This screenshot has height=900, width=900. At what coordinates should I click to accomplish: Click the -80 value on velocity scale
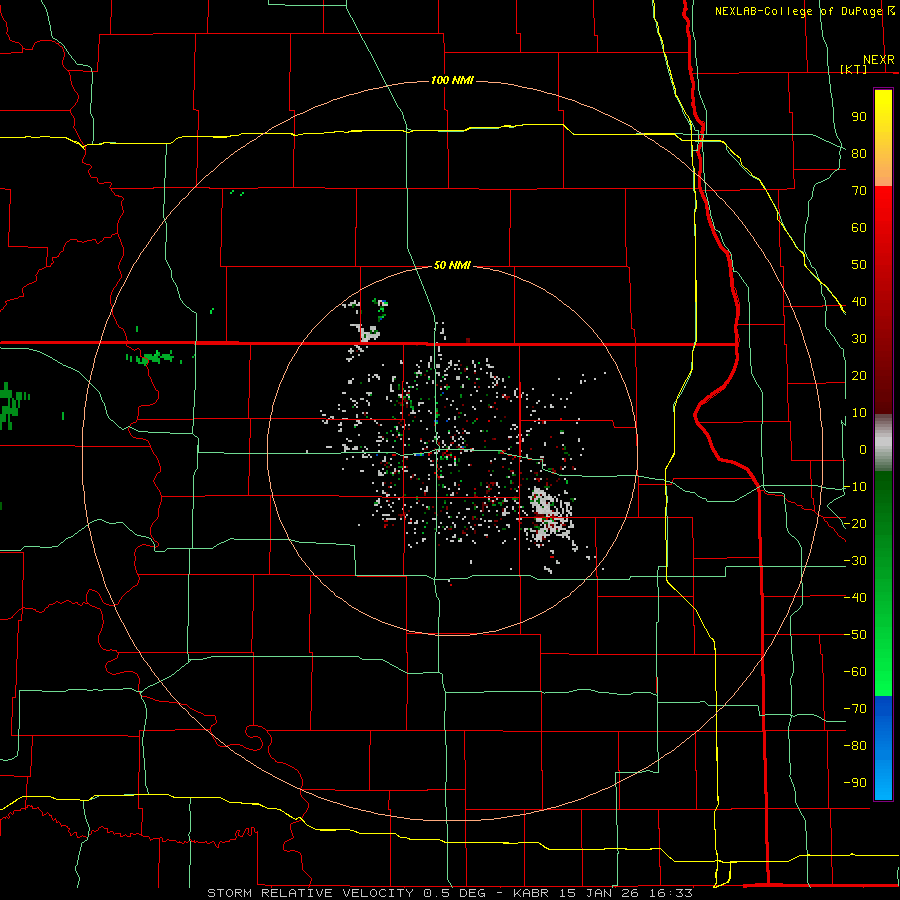tap(855, 746)
